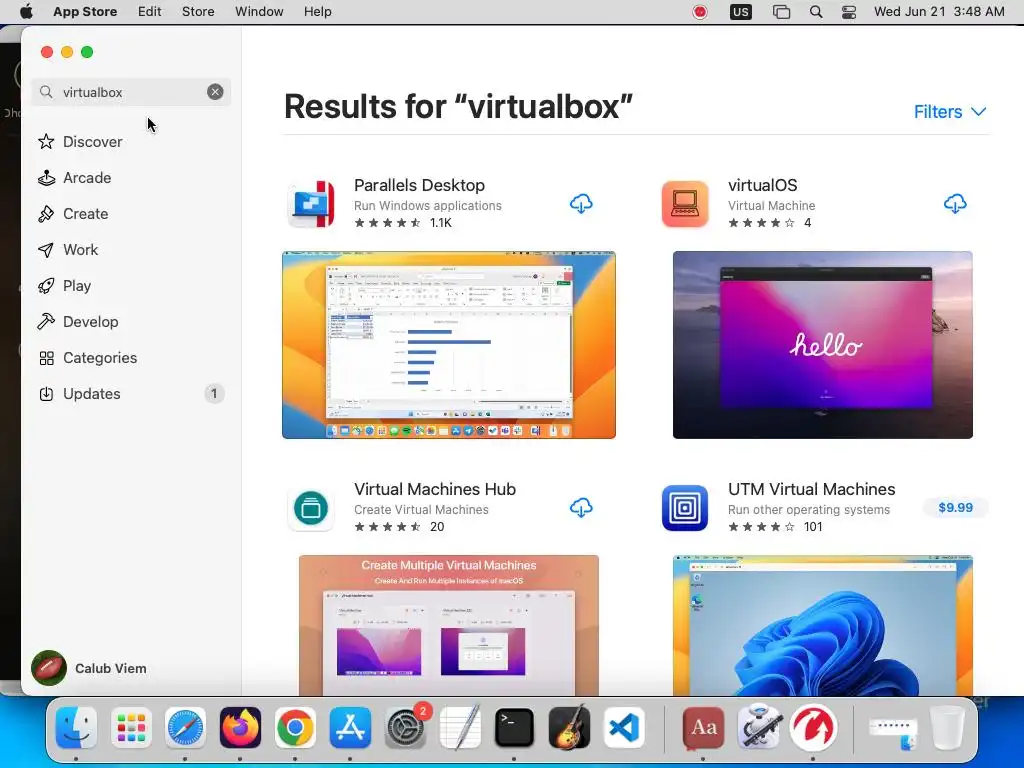This screenshot has width=1024, height=768.
Task: Open the Parallels Desktop app icon
Action: pyautogui.click(x=311, y=204)
